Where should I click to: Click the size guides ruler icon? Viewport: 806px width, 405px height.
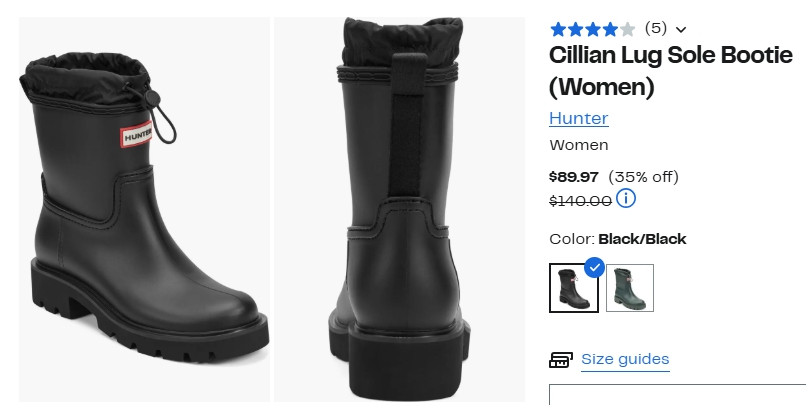coord(561,360)
